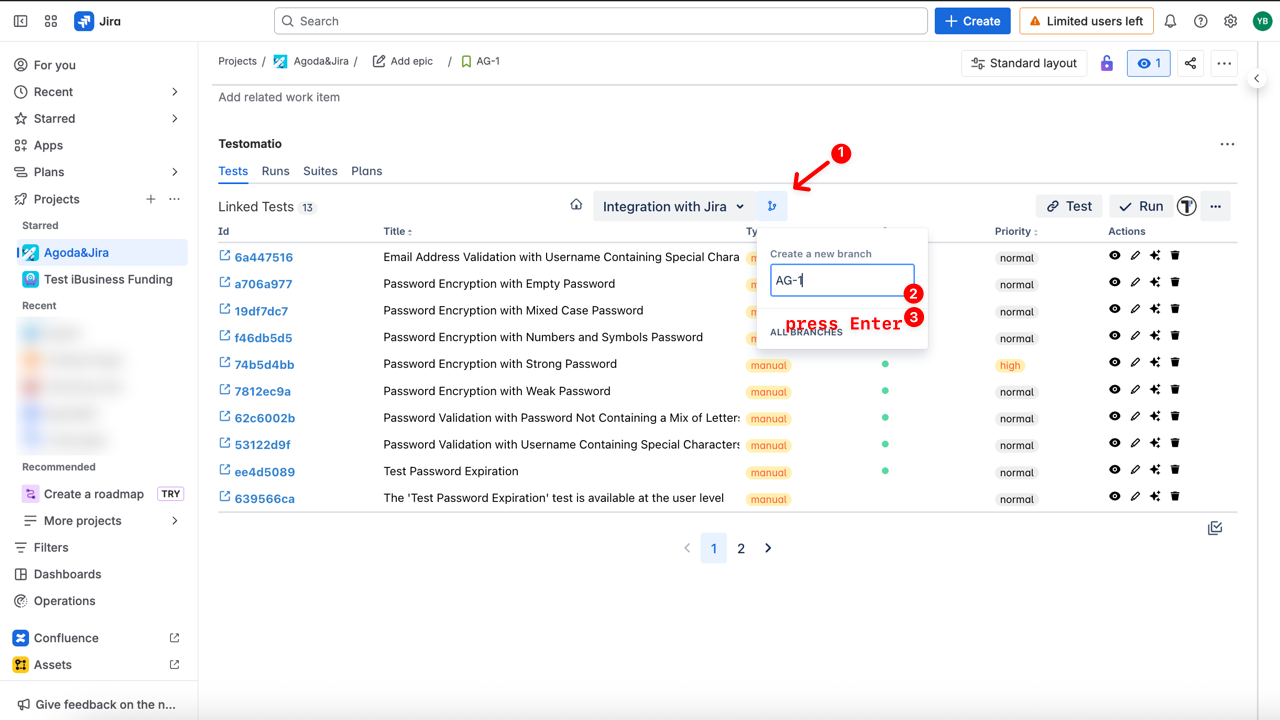Click the high priority label
This screenshot has height=720, width=1280.
point(1010,365)
